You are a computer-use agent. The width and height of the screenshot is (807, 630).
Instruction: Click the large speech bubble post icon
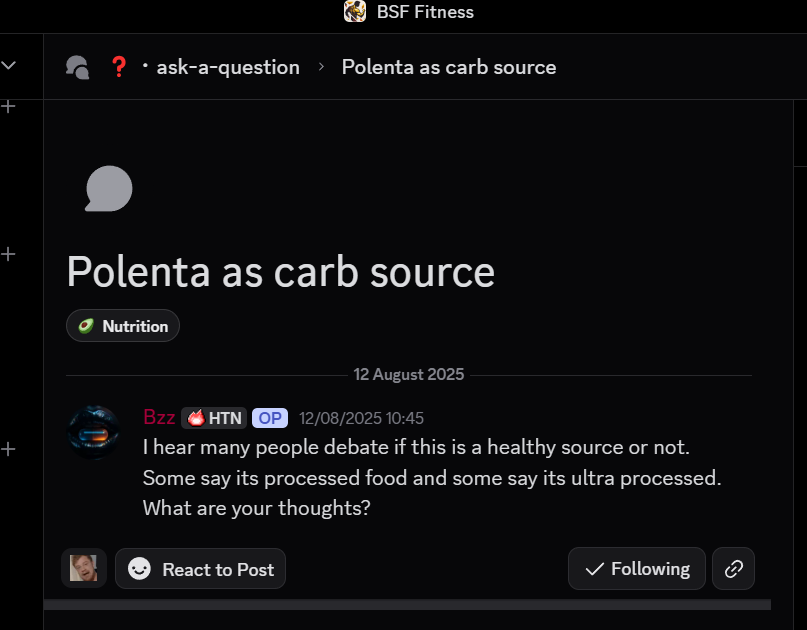point(109,188)
